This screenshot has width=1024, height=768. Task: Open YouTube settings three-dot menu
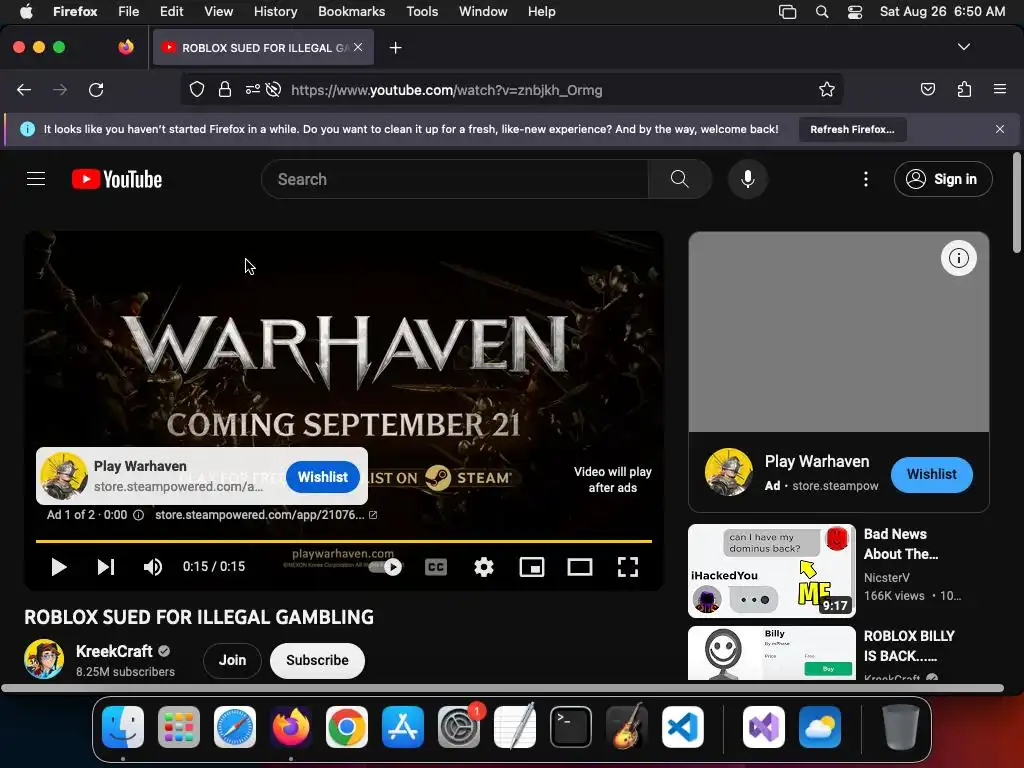coord(866,179)
